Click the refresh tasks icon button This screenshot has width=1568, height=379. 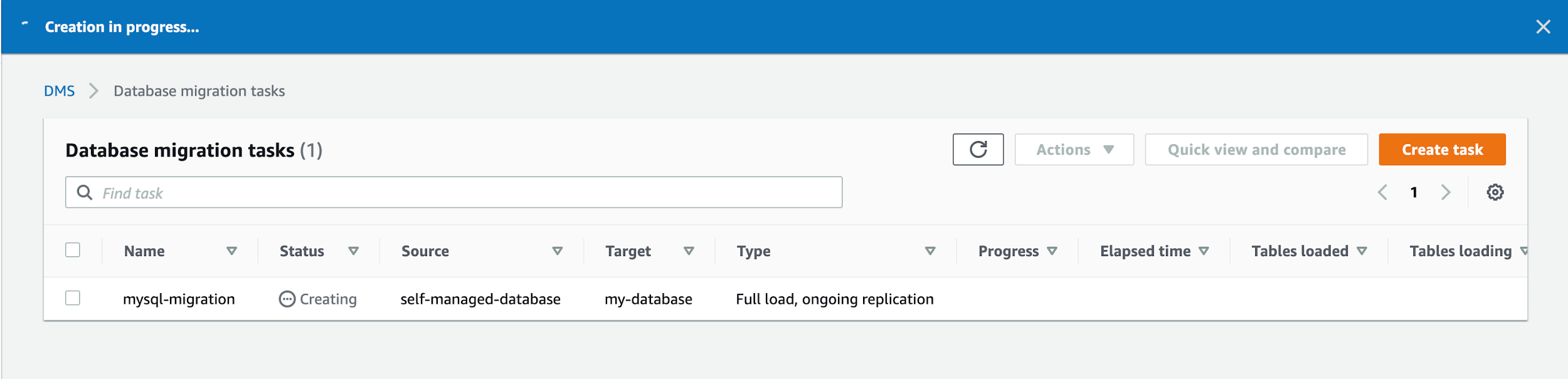point(977,150)
